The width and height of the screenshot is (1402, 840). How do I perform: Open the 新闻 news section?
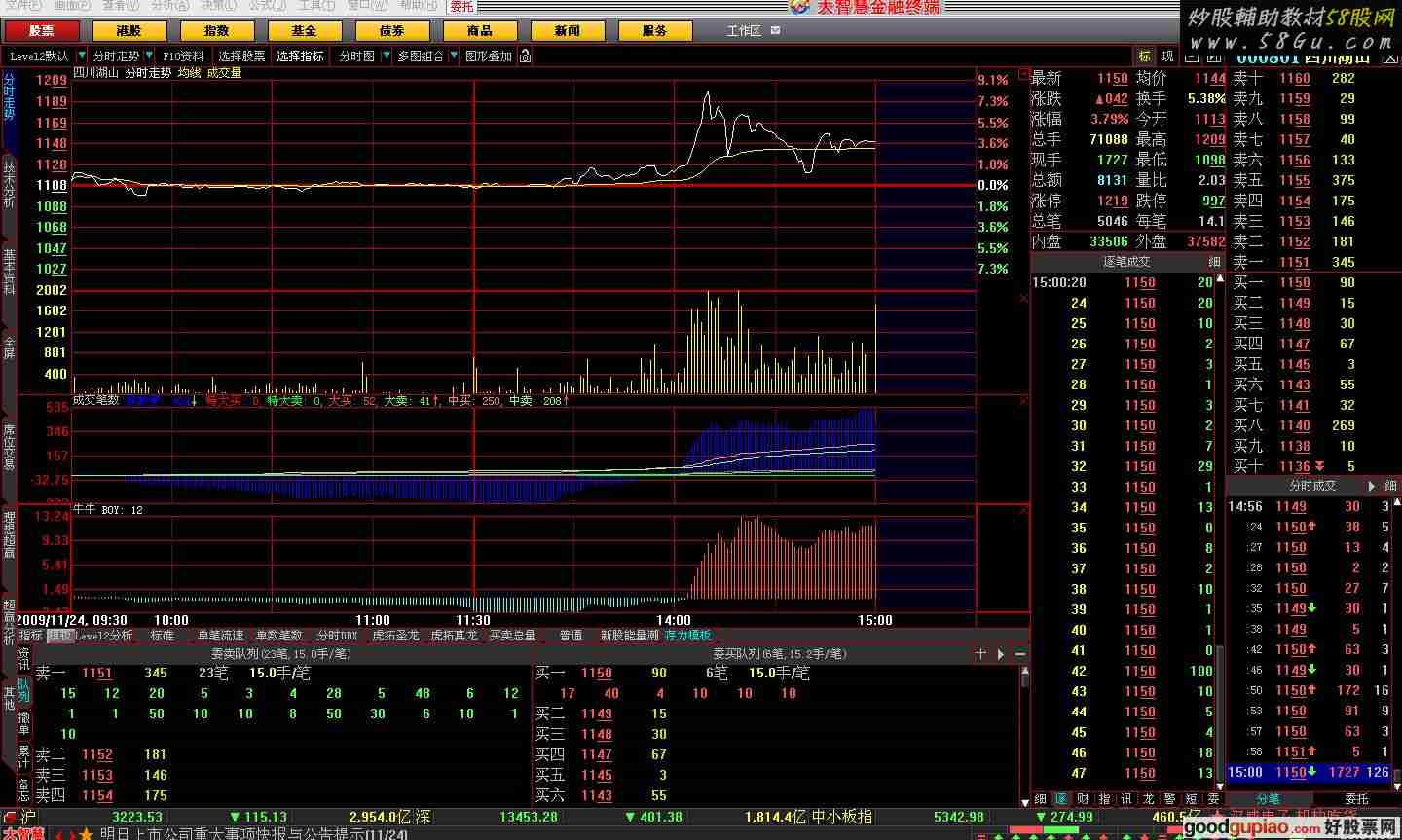(x=568, y=31)
